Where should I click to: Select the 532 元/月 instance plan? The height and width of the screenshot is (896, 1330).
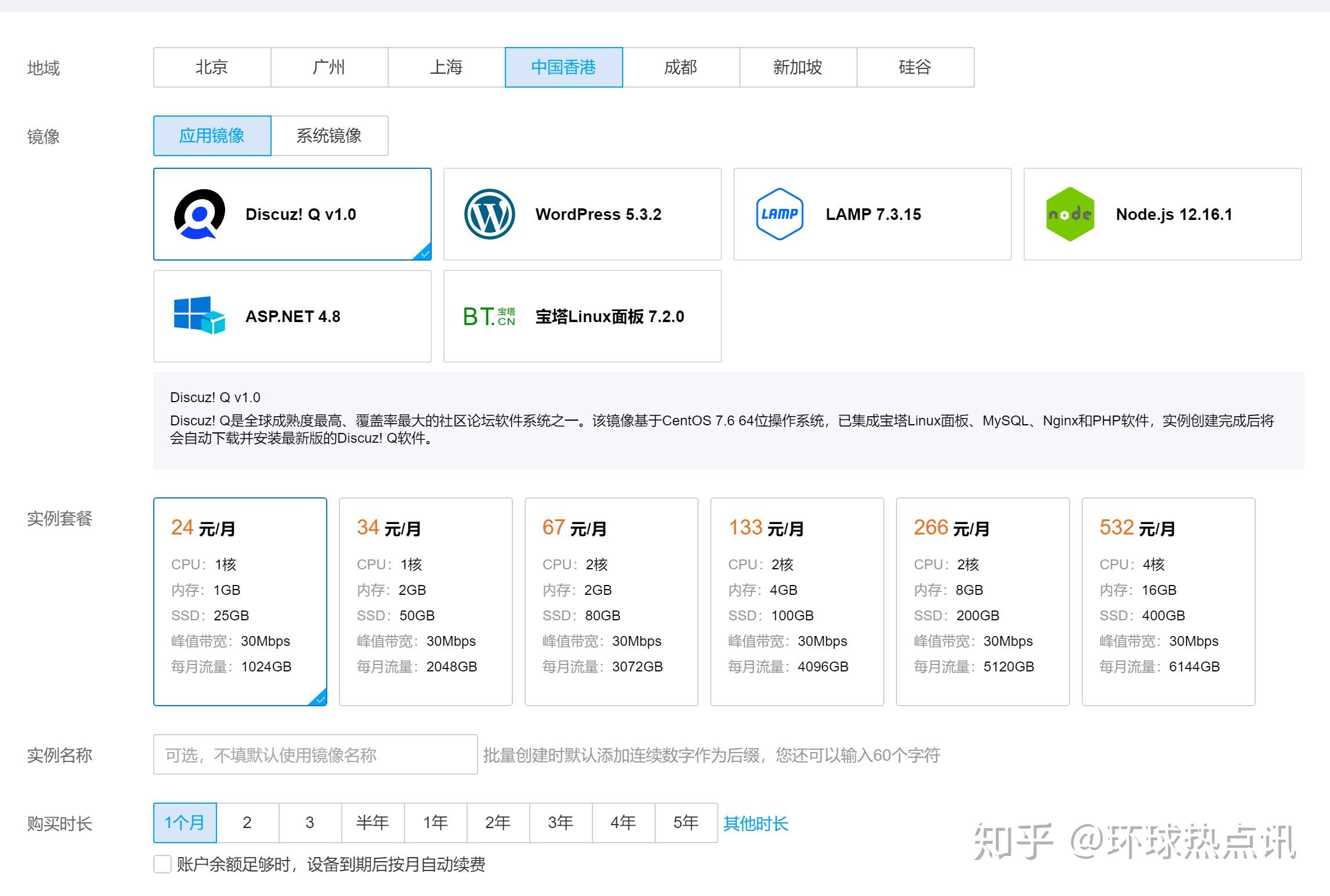(x=1169, y=602)
